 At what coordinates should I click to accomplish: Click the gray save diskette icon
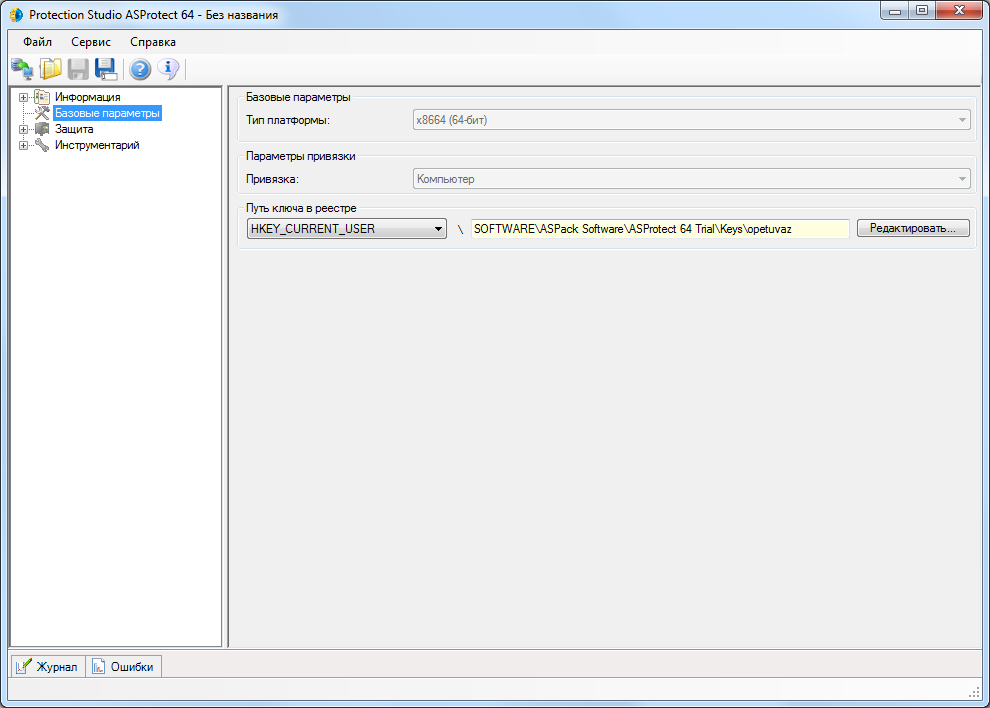click(x=78, y=69)
